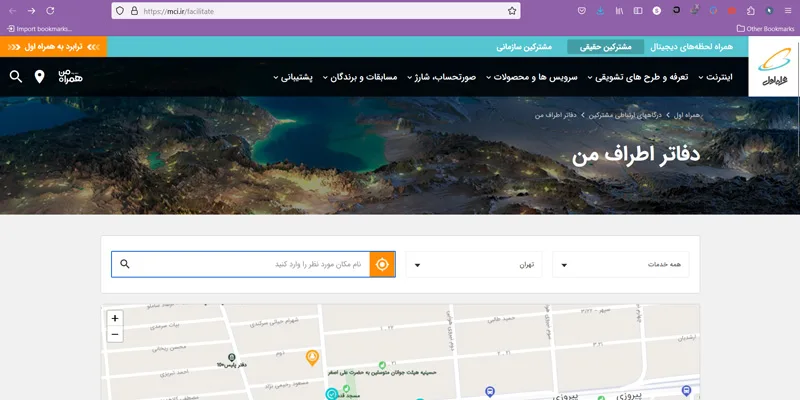The width and height of the screenshot is (800, 400).
Task: Click the dark blue cursor extension icon
Action: (x=769, y=11)
